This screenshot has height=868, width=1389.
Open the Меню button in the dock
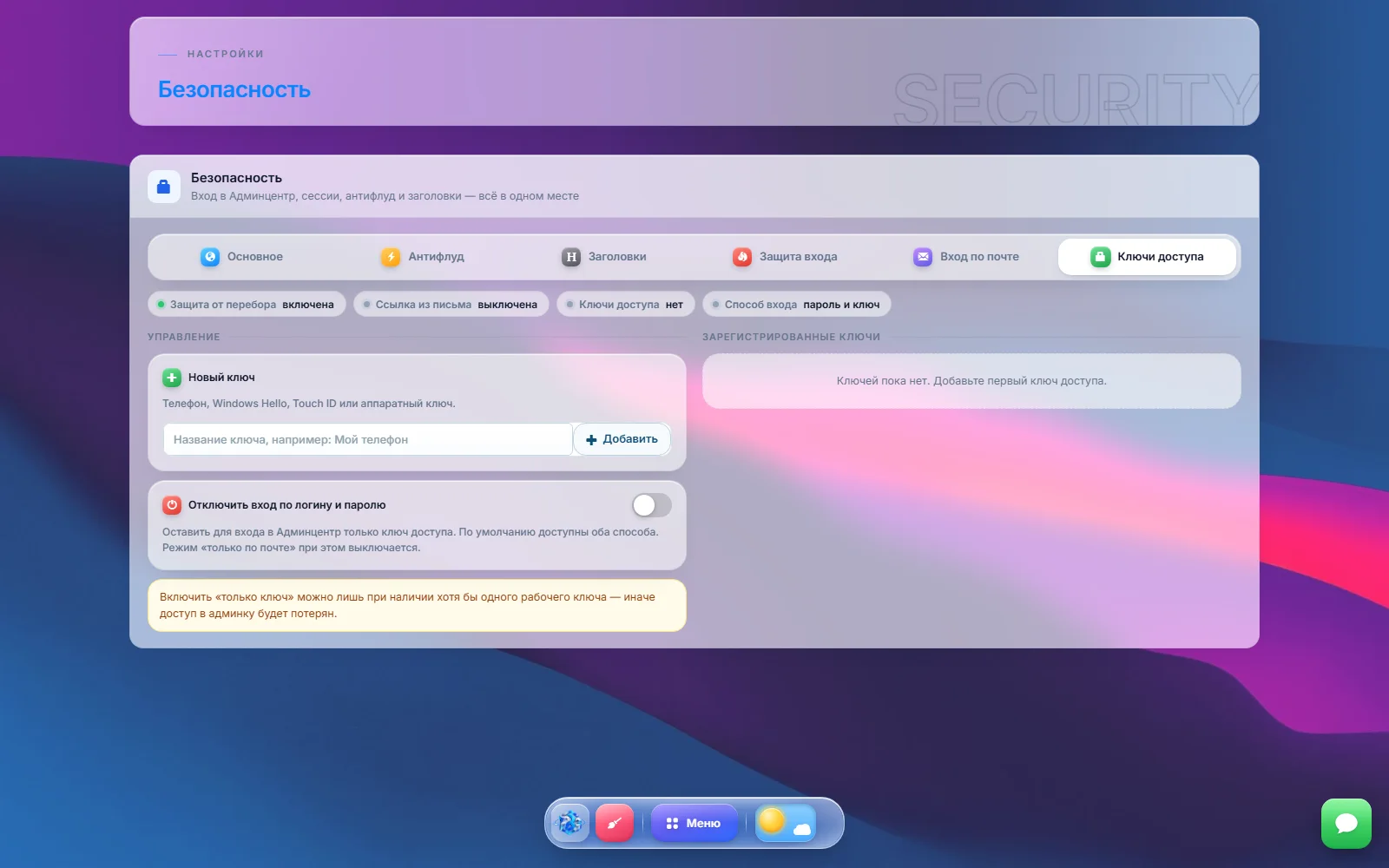[694, 823]
